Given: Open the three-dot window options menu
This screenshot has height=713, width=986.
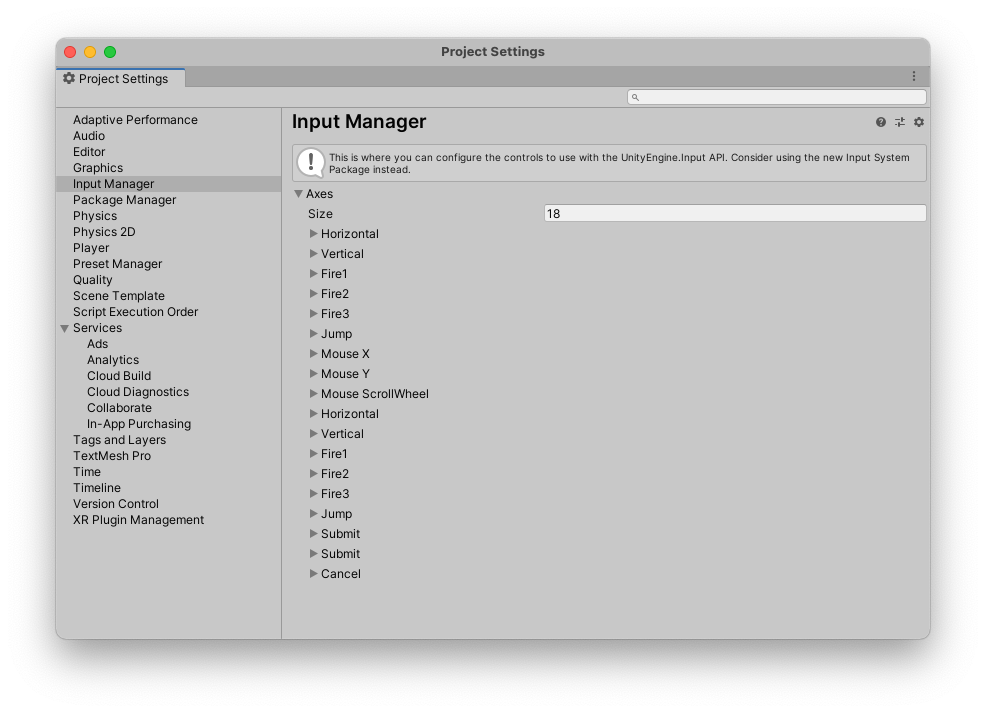Looking at the screenshot, I should point(914,76).
